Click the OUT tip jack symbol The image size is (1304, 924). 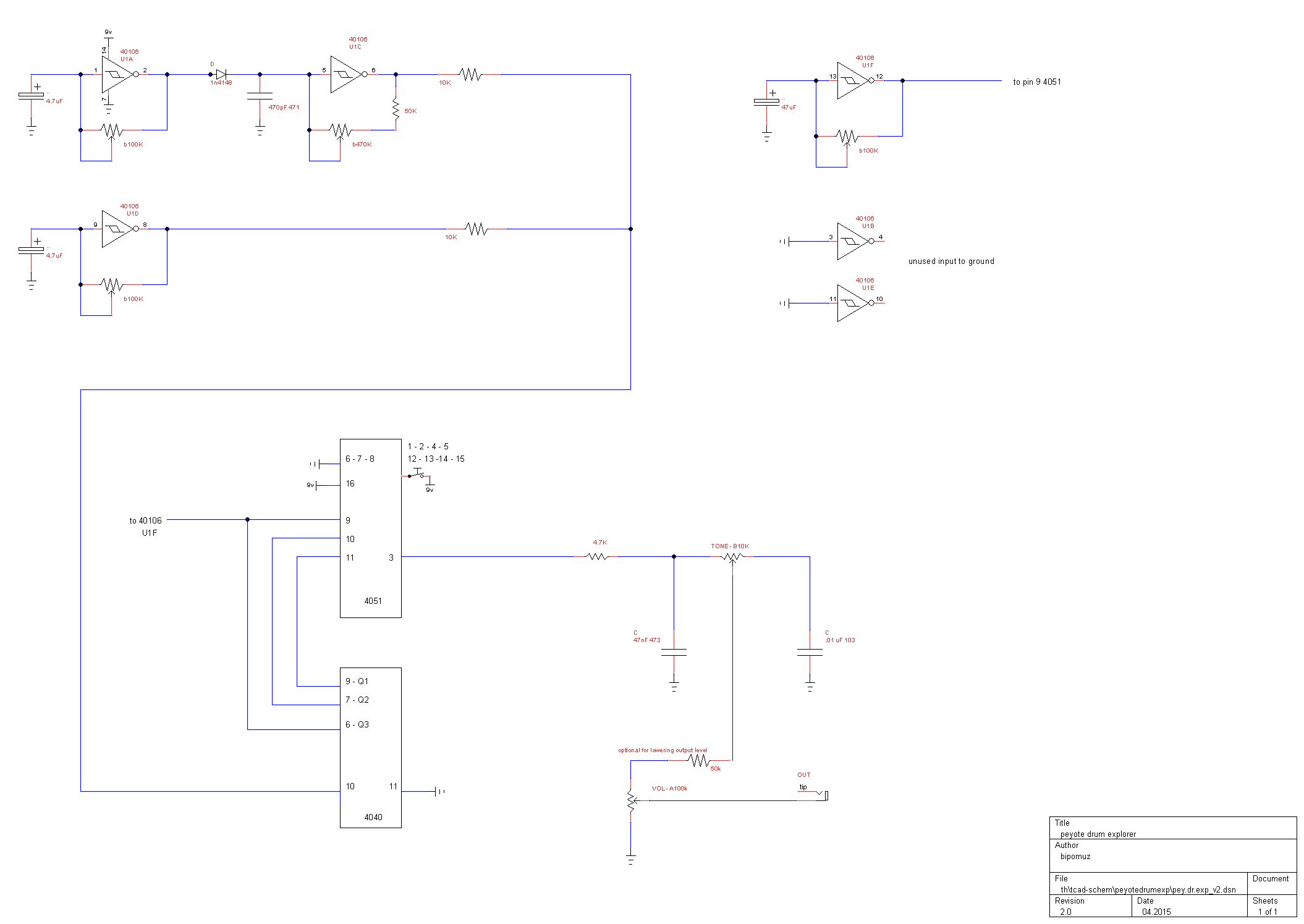point(823,795)
